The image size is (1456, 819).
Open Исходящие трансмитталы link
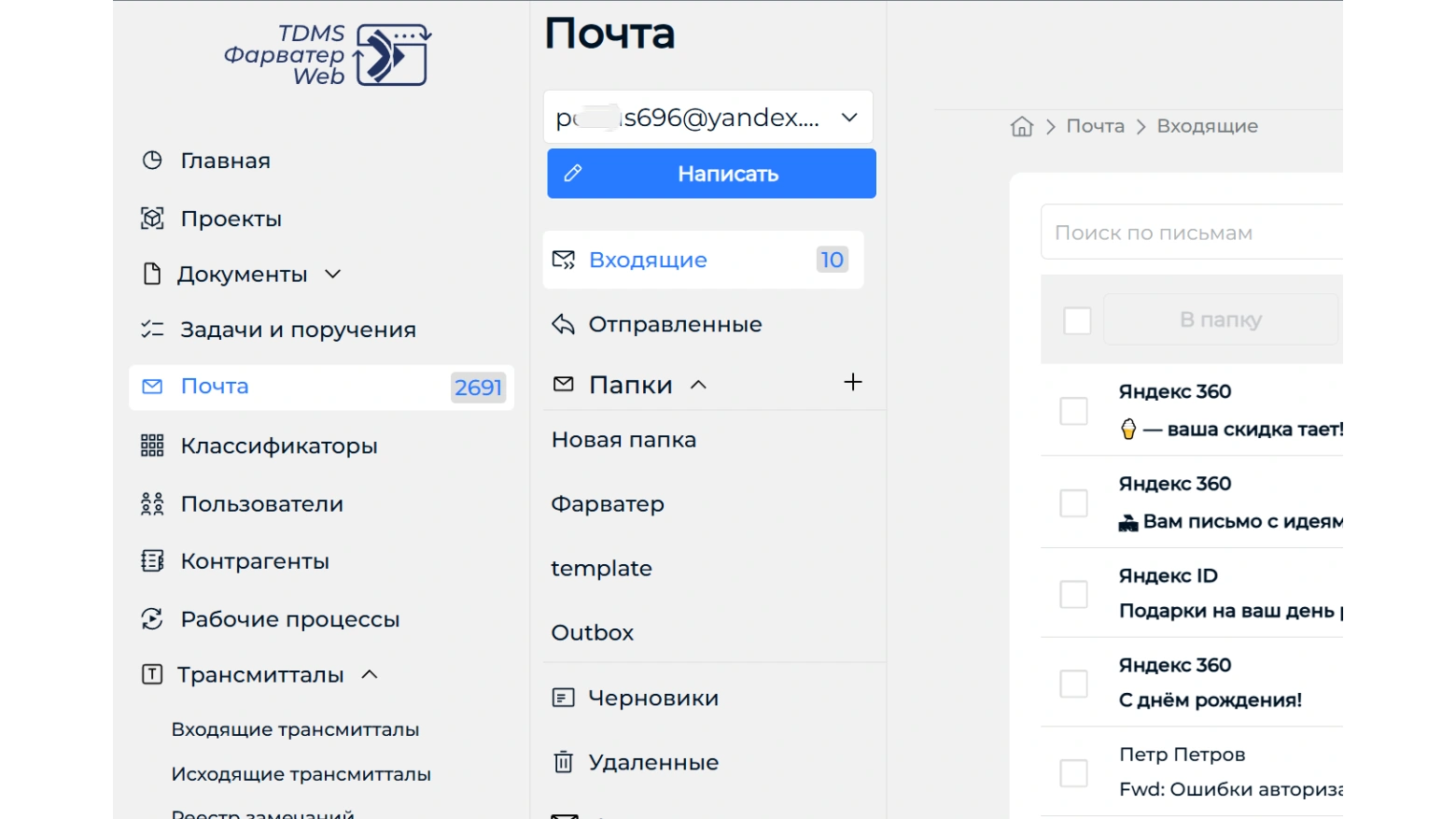(301, 774)
